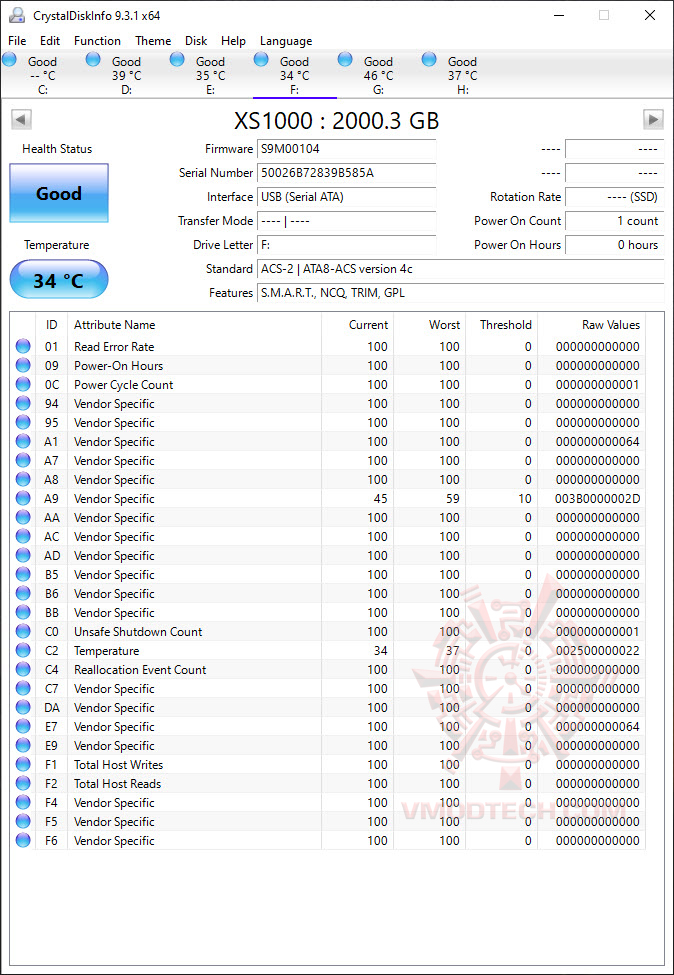
Task: Click status orb for attribute DA
Action: (23, 708)
